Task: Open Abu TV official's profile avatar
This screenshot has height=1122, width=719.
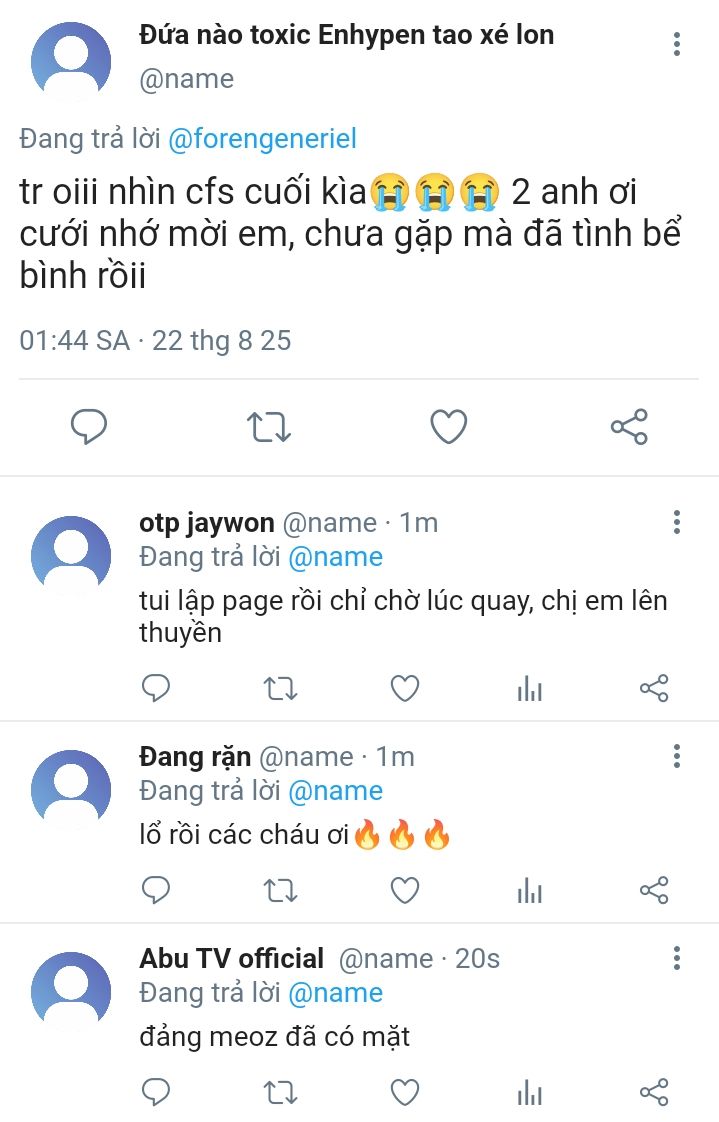Action: click(71, 992)
